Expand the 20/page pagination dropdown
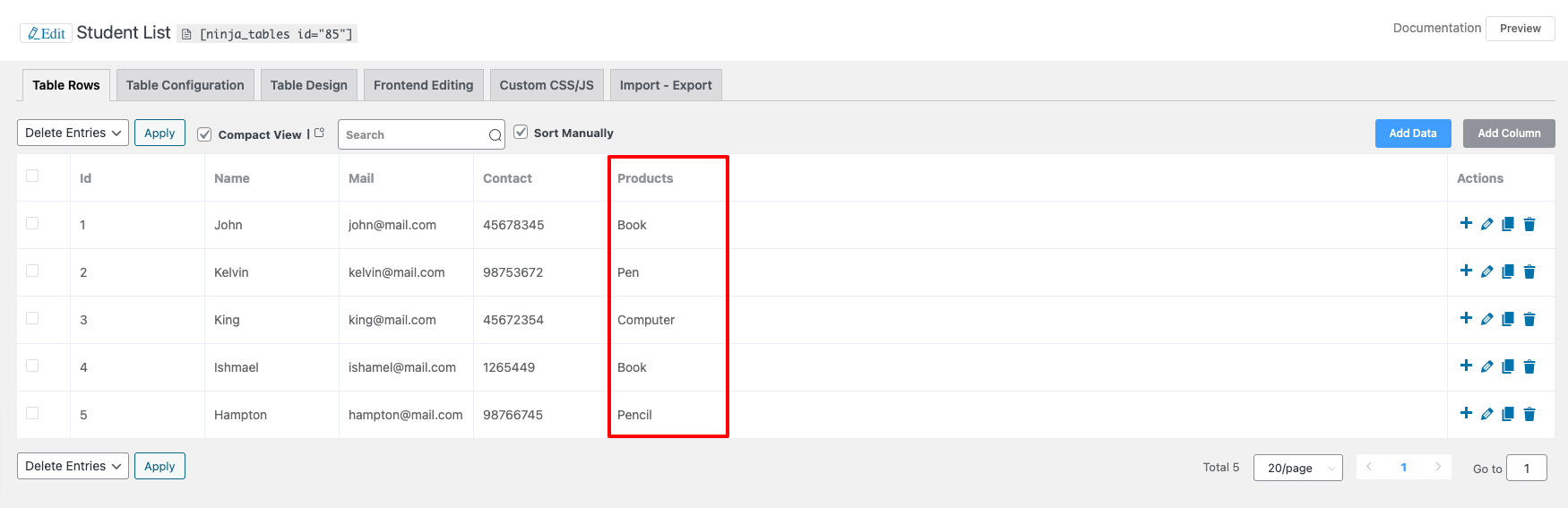Screen dimensions: 1568x508 tap(1297, 468)
